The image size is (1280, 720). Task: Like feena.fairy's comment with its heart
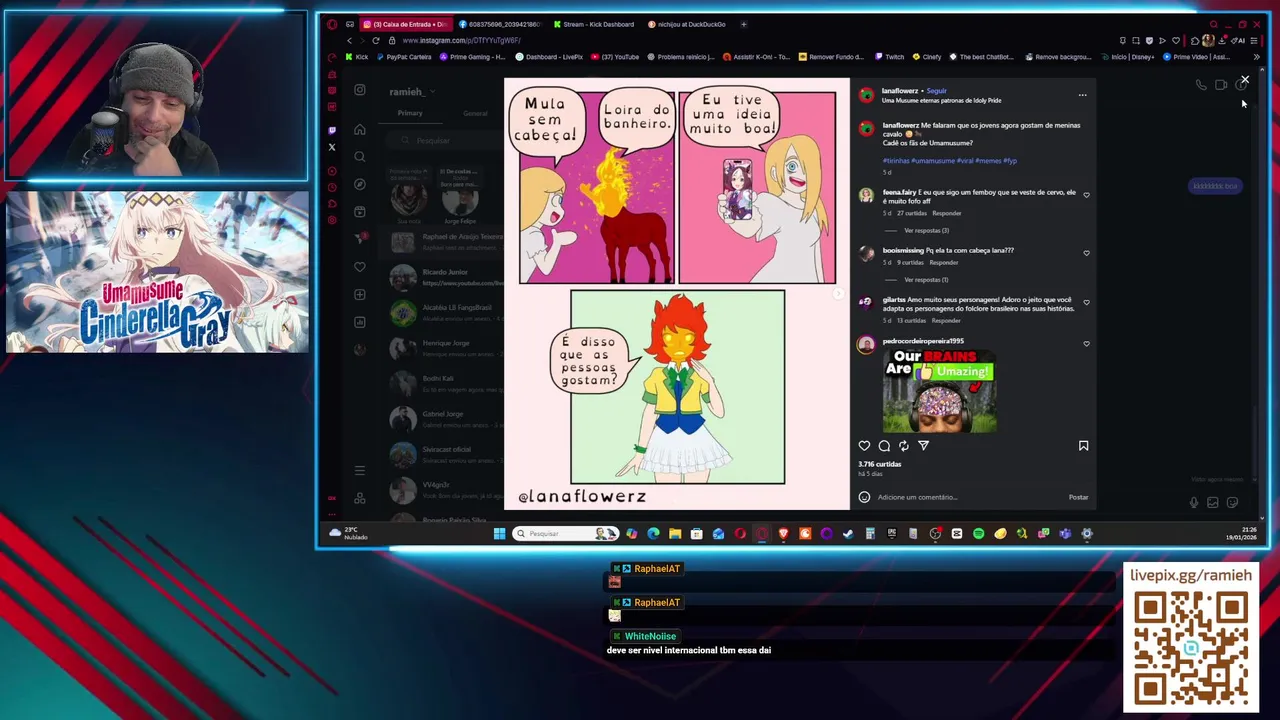pyautogui.click(x=1086, y=196)
